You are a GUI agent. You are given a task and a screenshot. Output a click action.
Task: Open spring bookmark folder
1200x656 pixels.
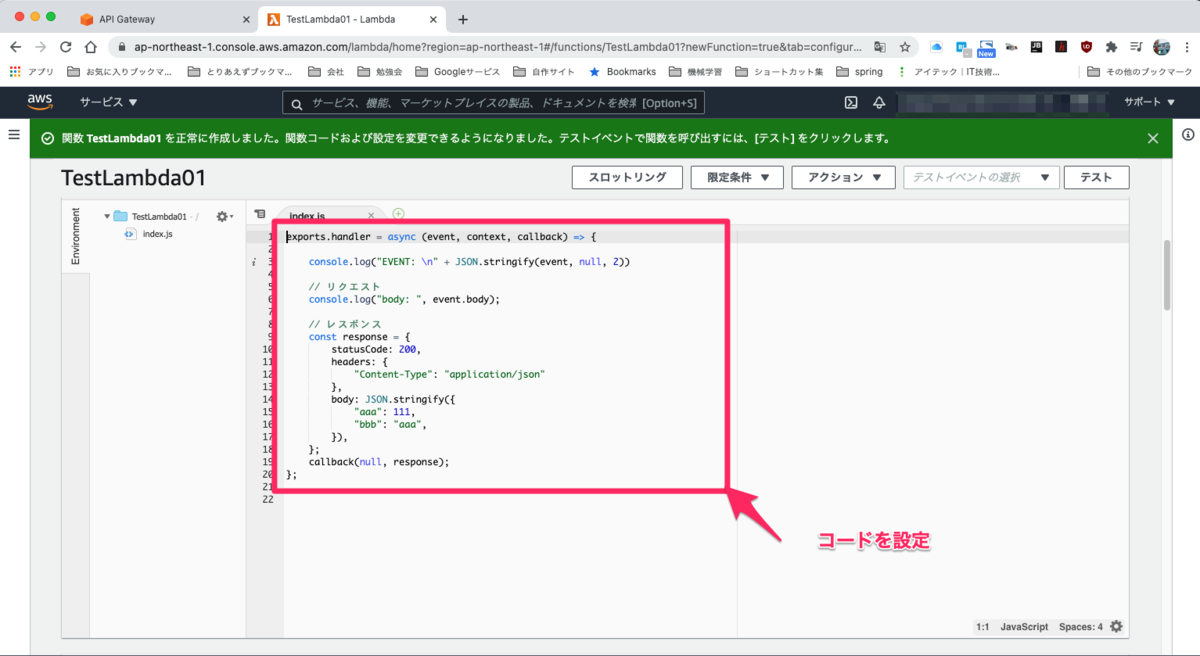[x=860, y=72]
